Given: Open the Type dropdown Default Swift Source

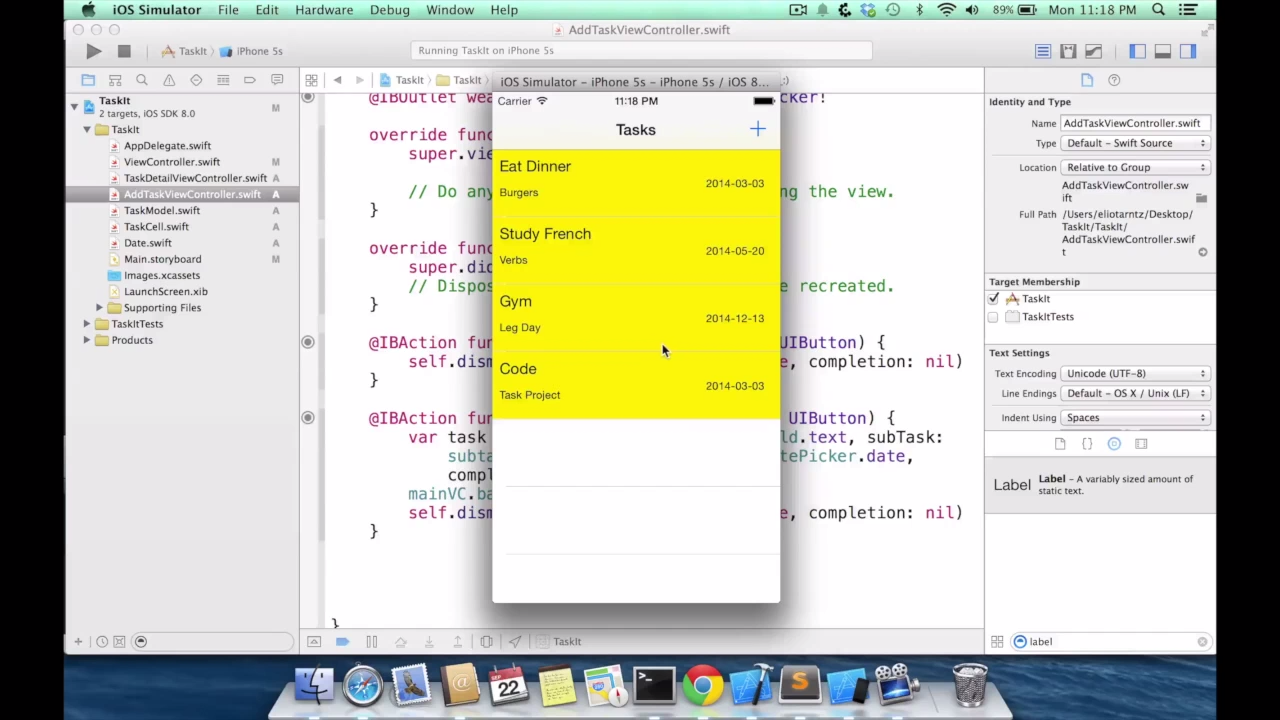Looking at the screenshot, I should [x=1135, y=143].
